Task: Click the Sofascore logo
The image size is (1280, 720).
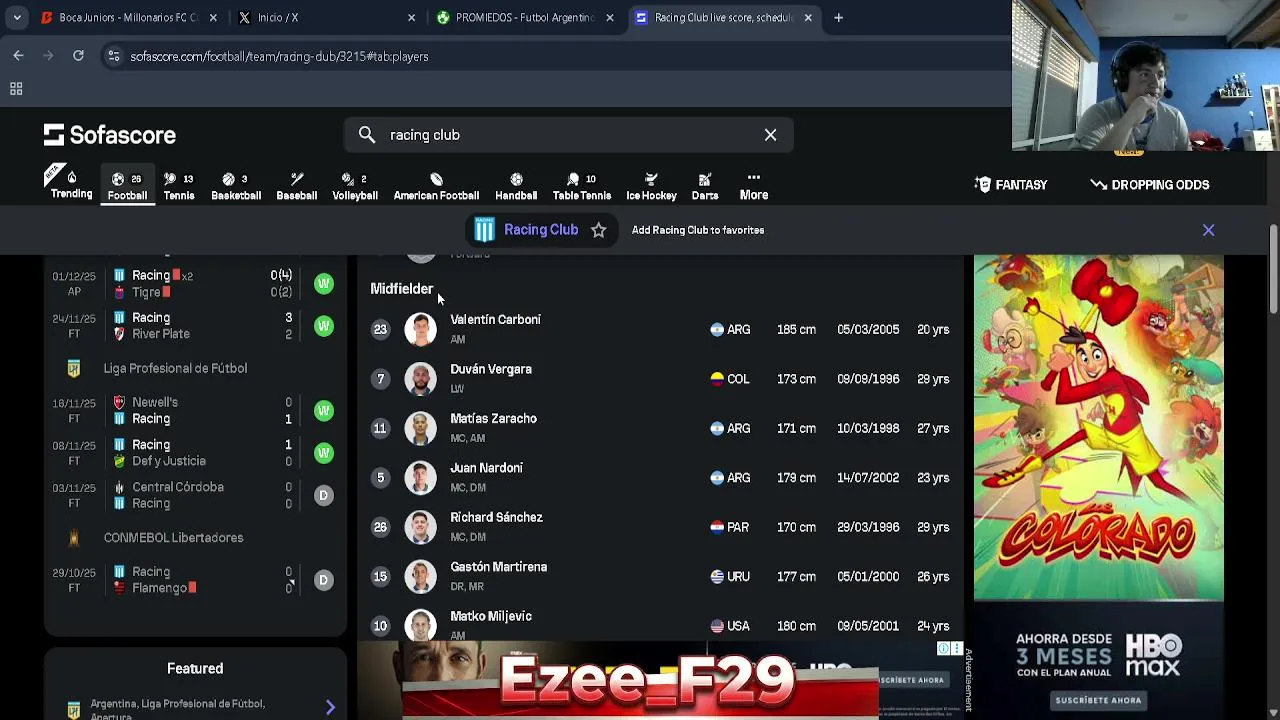Action: (110, 135)
